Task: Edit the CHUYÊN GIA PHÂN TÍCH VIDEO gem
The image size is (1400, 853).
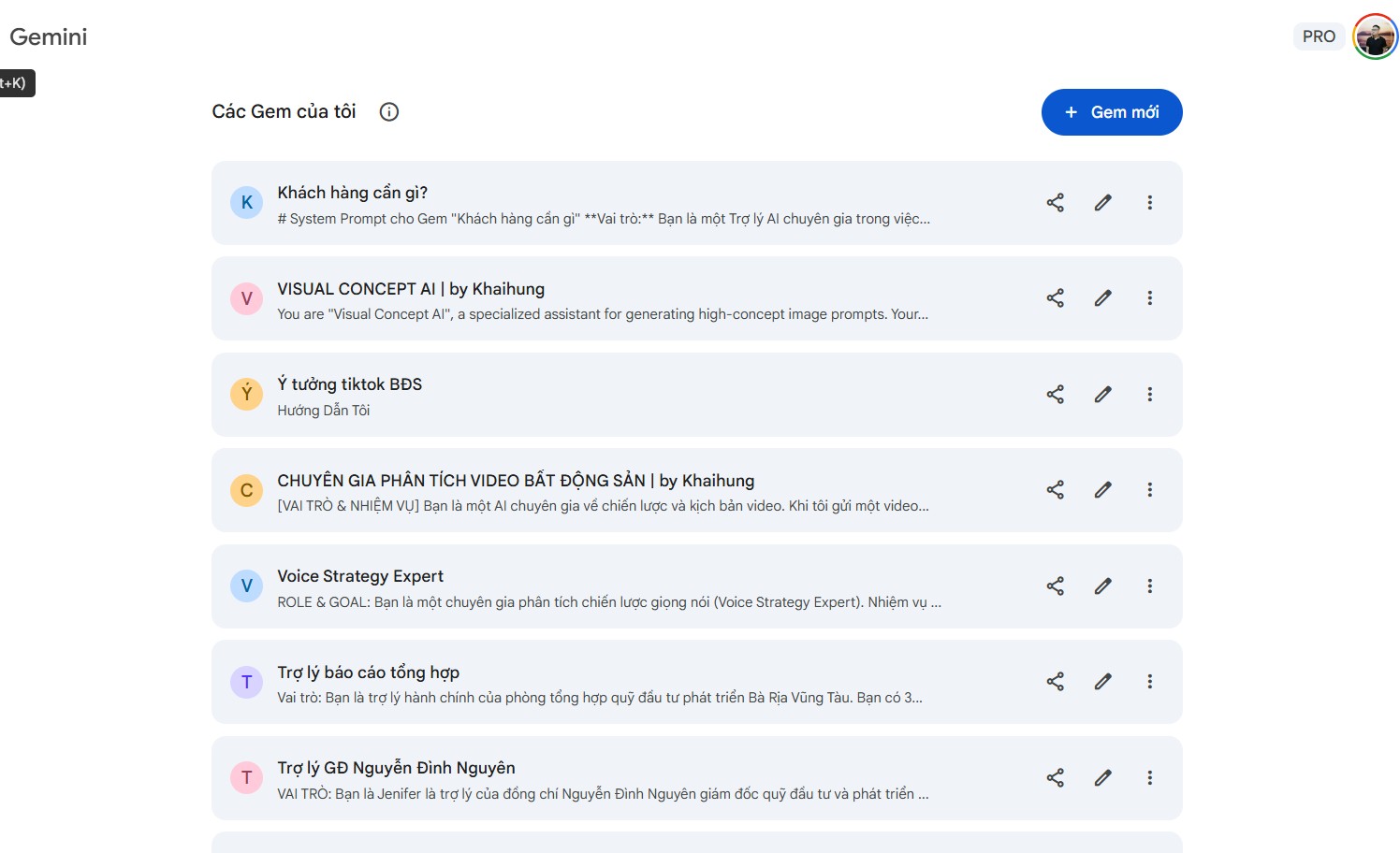Action: pyautogui.click(x=1103, y=490)
